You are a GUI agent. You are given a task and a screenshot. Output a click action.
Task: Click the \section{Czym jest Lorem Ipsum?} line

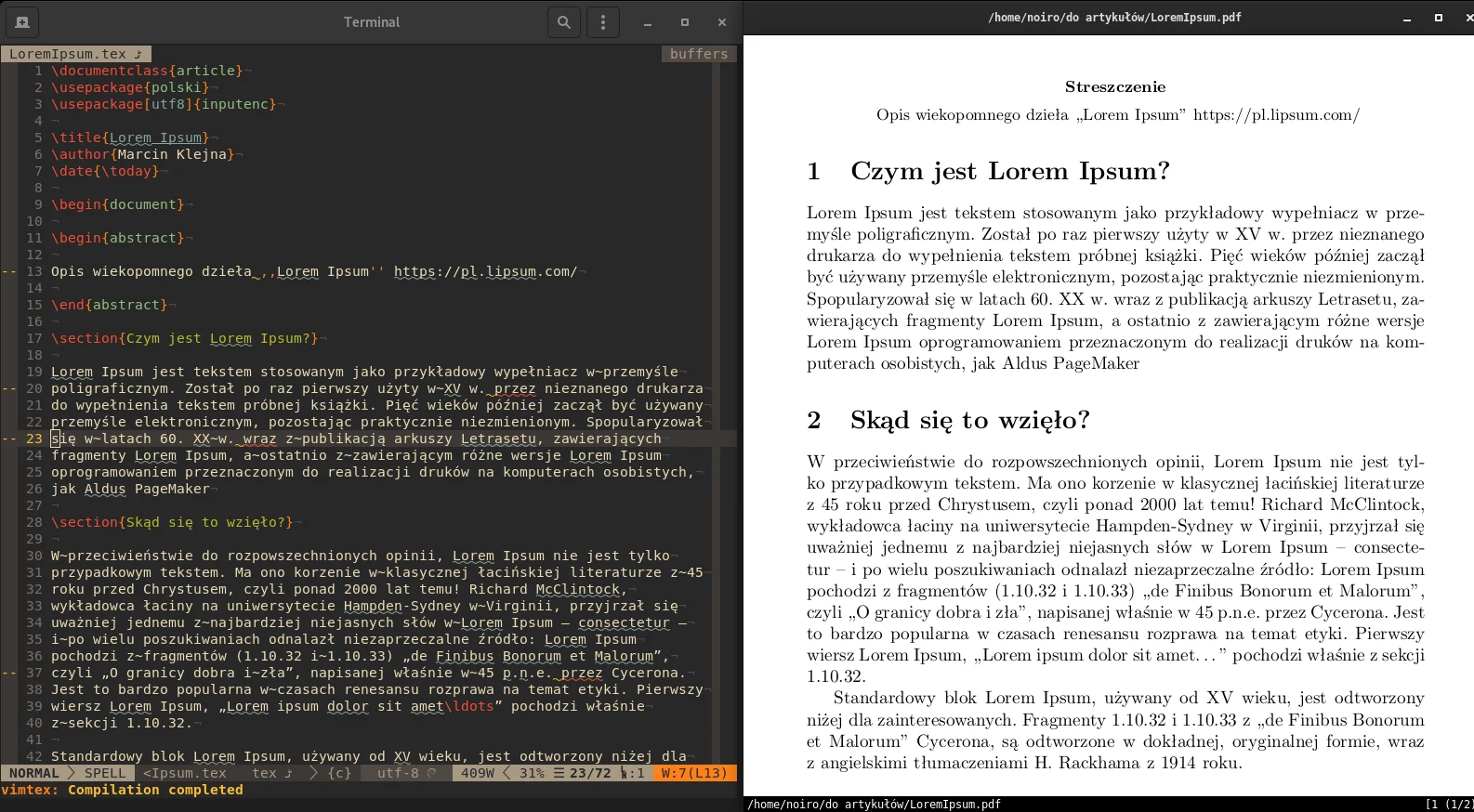(x=185, y=338)
